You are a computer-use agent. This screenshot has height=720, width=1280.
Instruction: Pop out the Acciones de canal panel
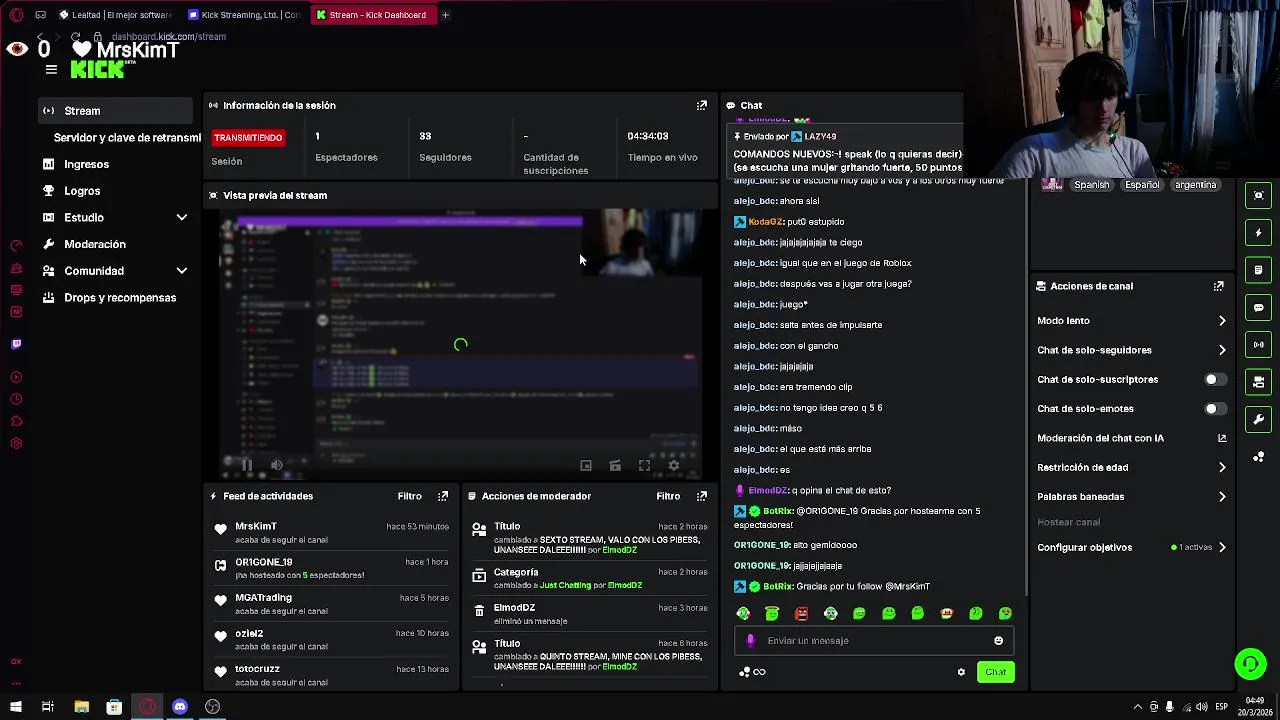tap(1219, 286)
